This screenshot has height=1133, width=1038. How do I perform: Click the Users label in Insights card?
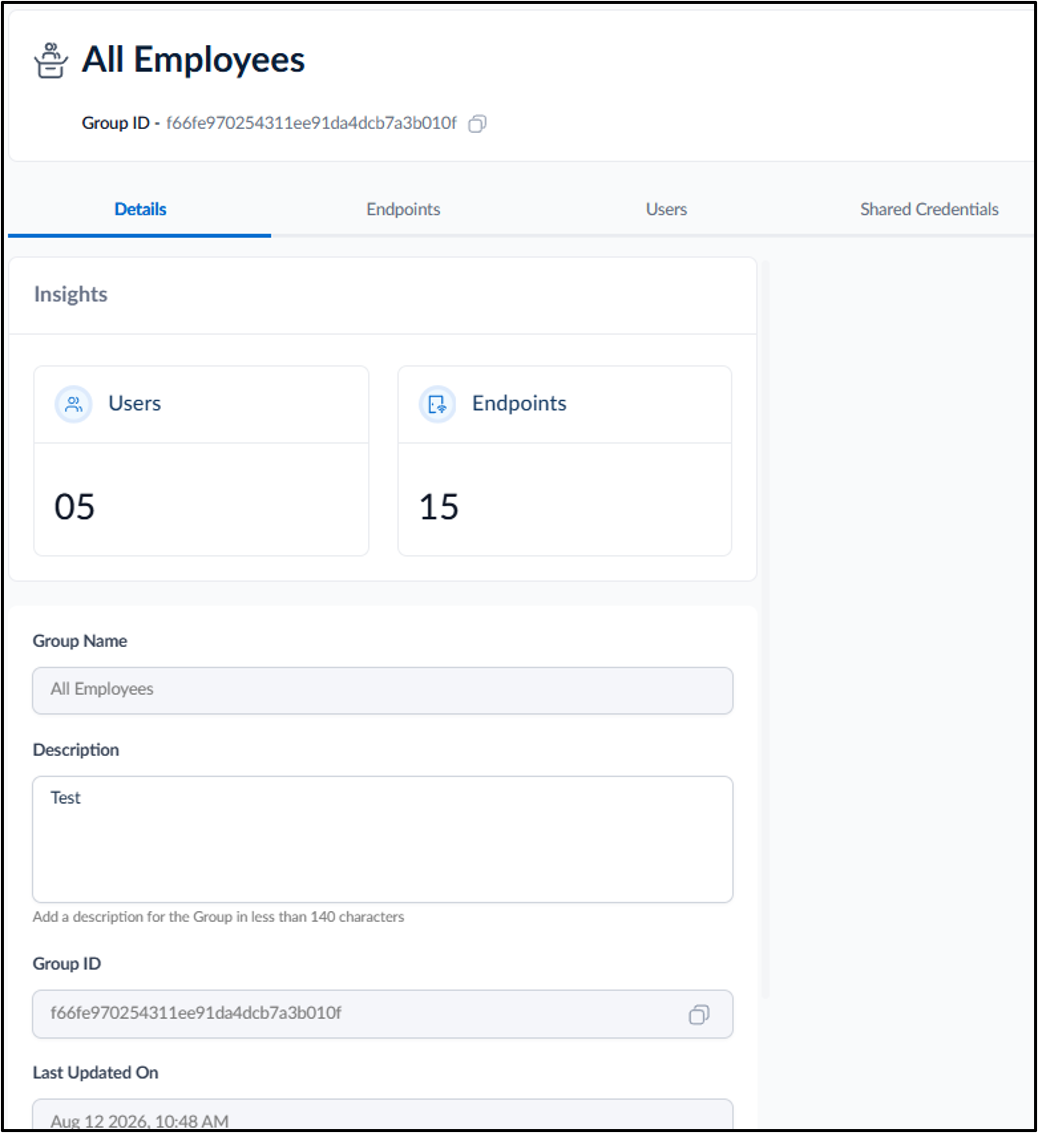coord(134,403)
